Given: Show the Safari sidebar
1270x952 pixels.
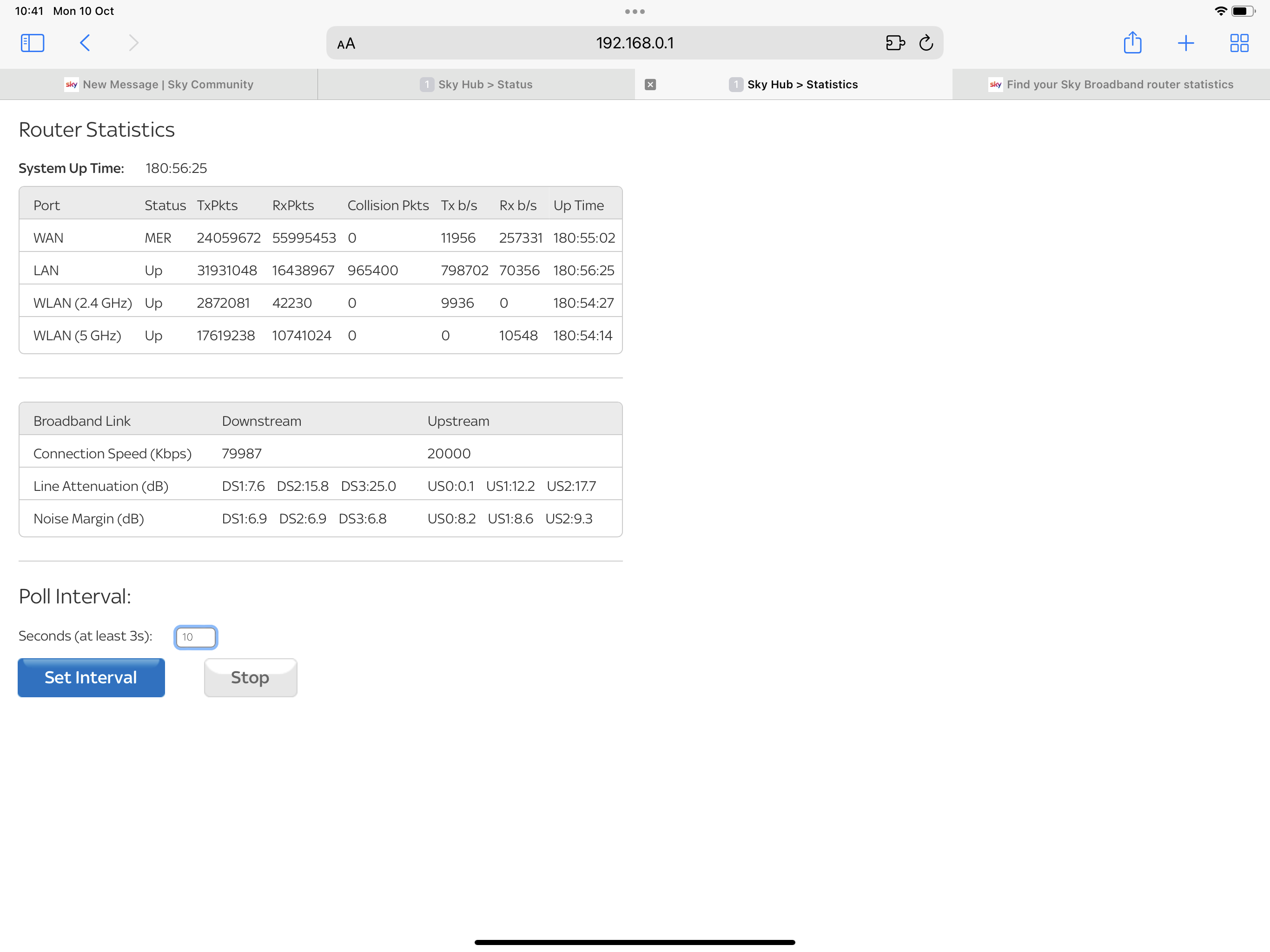Looking at the screenshot, I should click(32, 43).
